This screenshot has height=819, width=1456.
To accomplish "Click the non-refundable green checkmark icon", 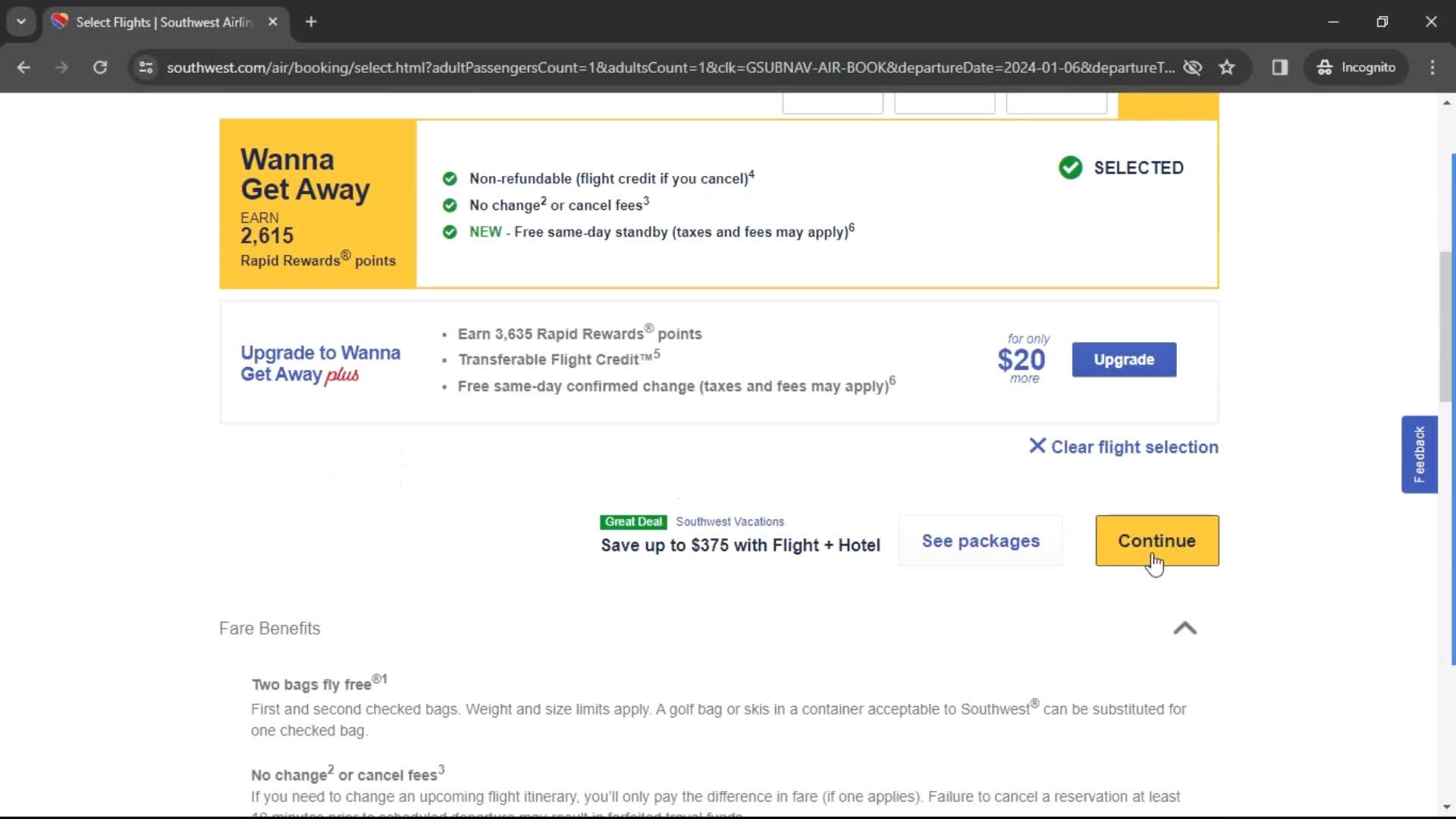I will (x=450, y=178).
